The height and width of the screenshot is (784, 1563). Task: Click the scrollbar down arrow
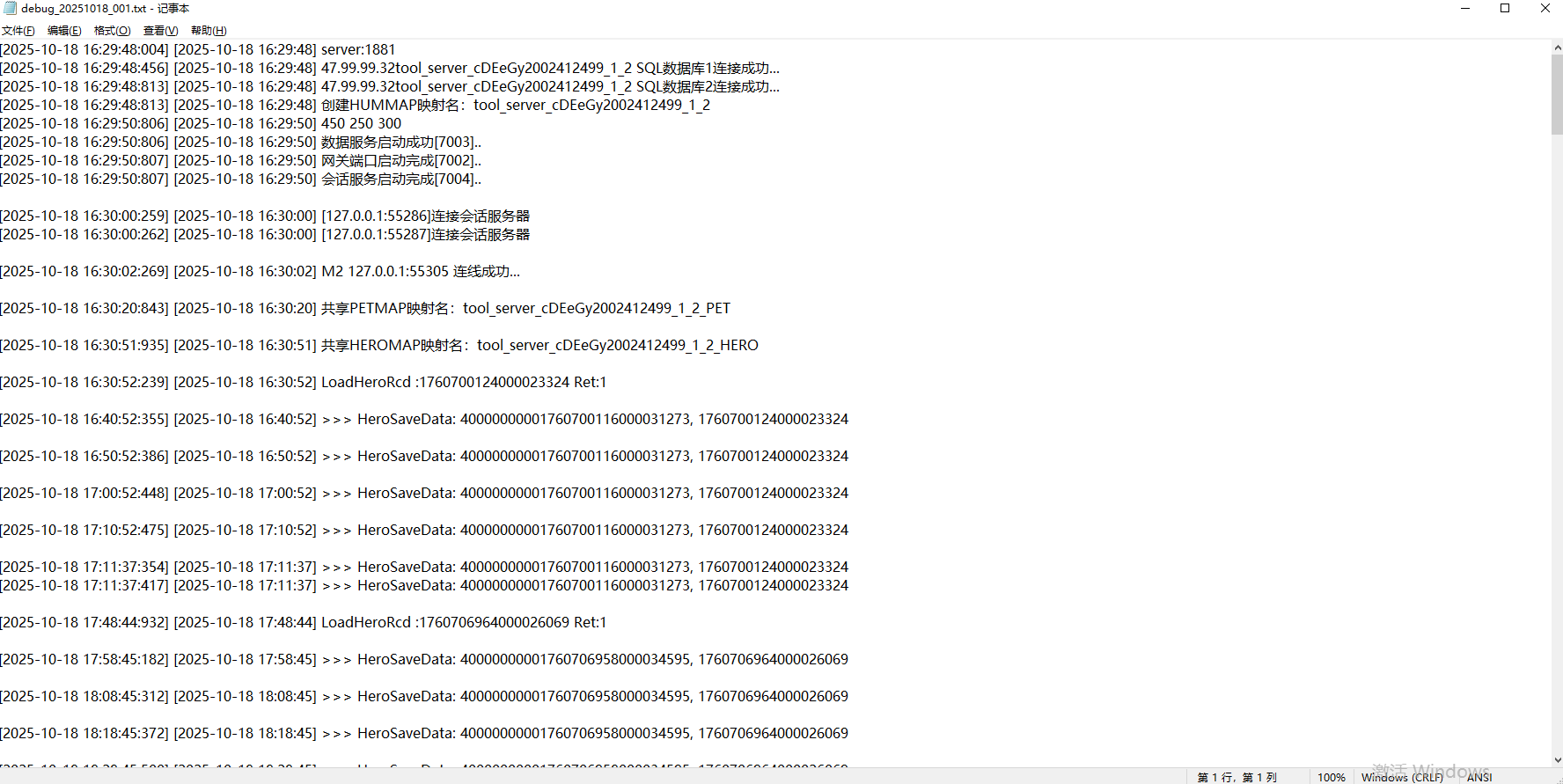point(1556,760)
